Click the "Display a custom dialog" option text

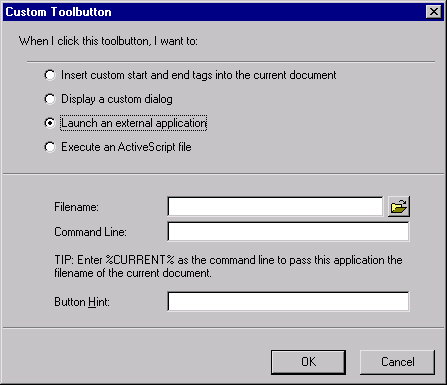pos(117,99)
